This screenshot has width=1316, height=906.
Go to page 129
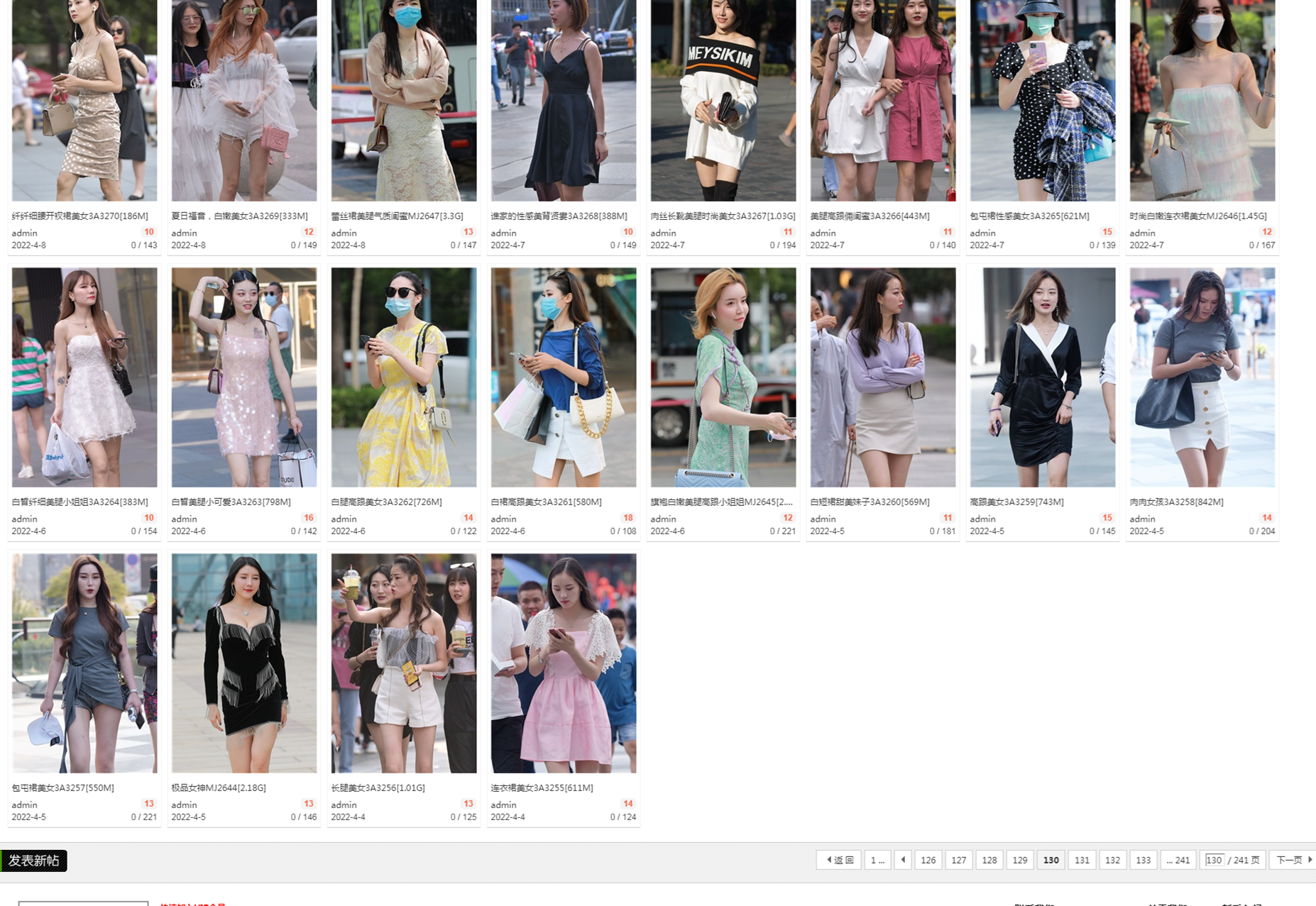(x=1020, y=860)
